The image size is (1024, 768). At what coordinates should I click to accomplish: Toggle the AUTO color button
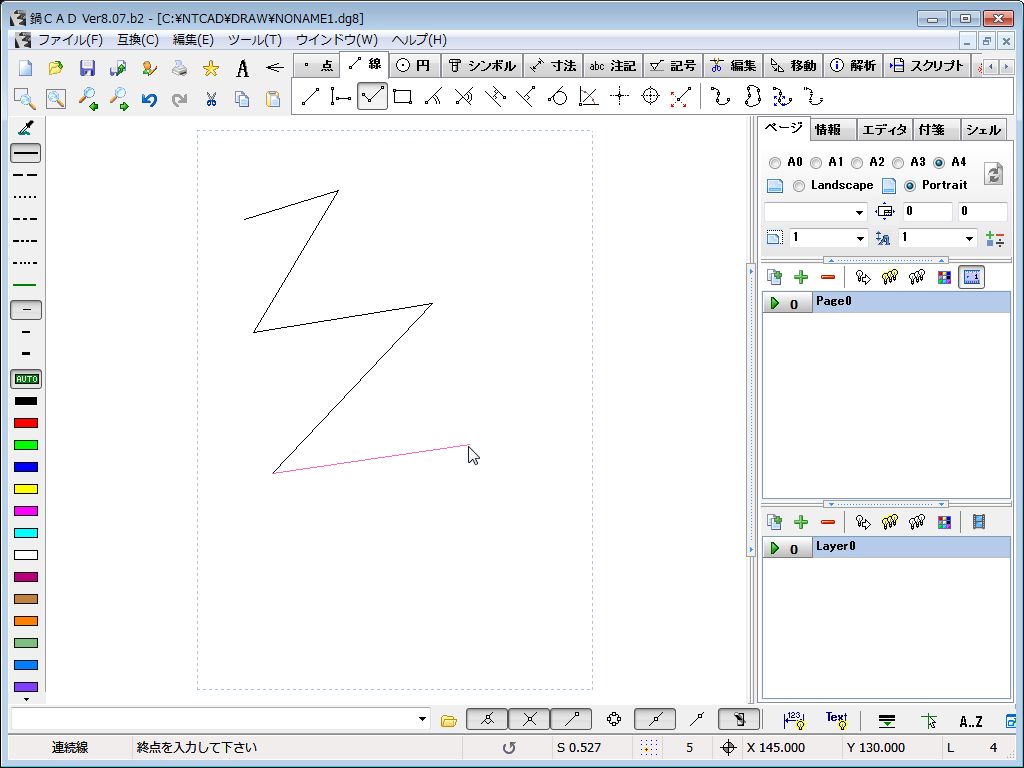point(26,379)
